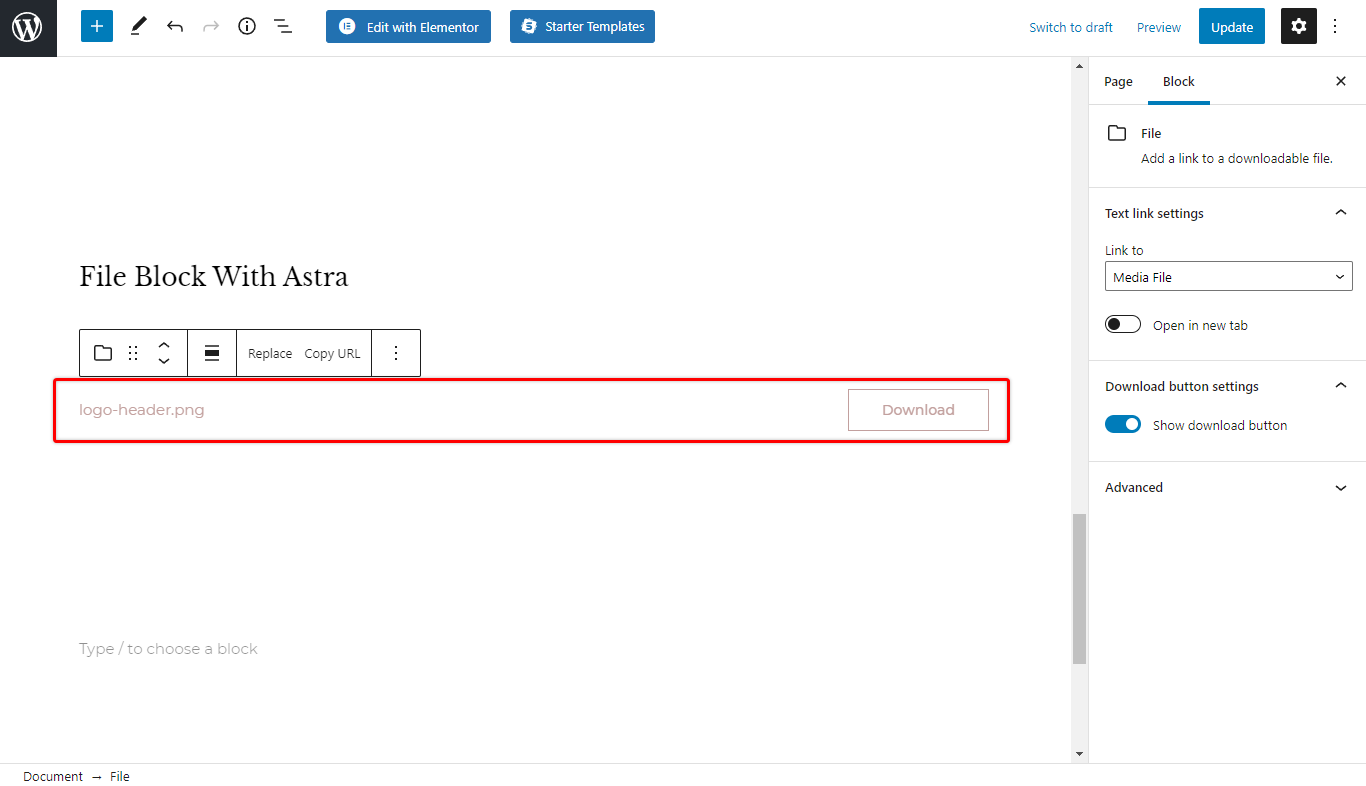Open block options via the three-dot menu
Image resolution: width=1366 pixels, height=786 pixels.
click(396, 353)
